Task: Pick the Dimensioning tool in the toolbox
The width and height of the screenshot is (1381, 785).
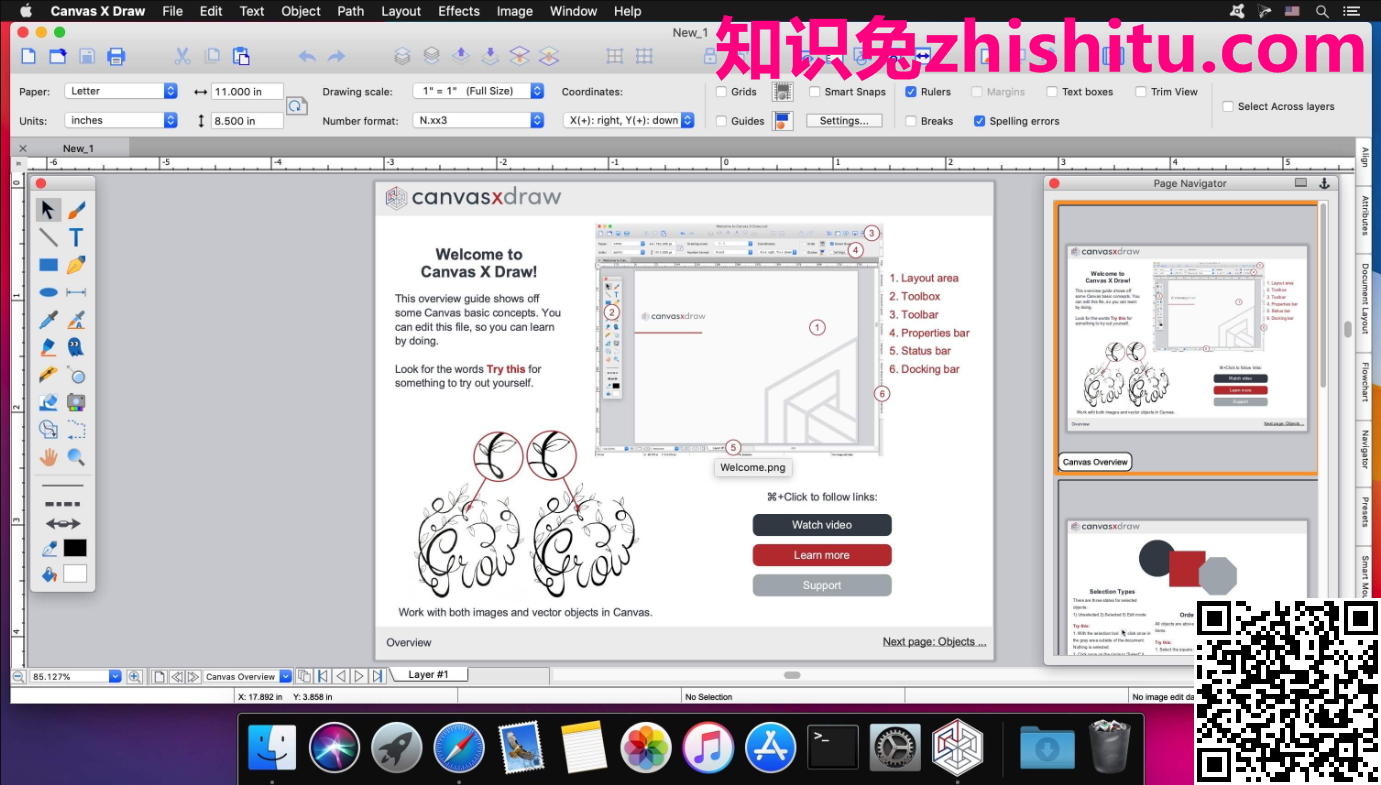Action: click(76, 292)
